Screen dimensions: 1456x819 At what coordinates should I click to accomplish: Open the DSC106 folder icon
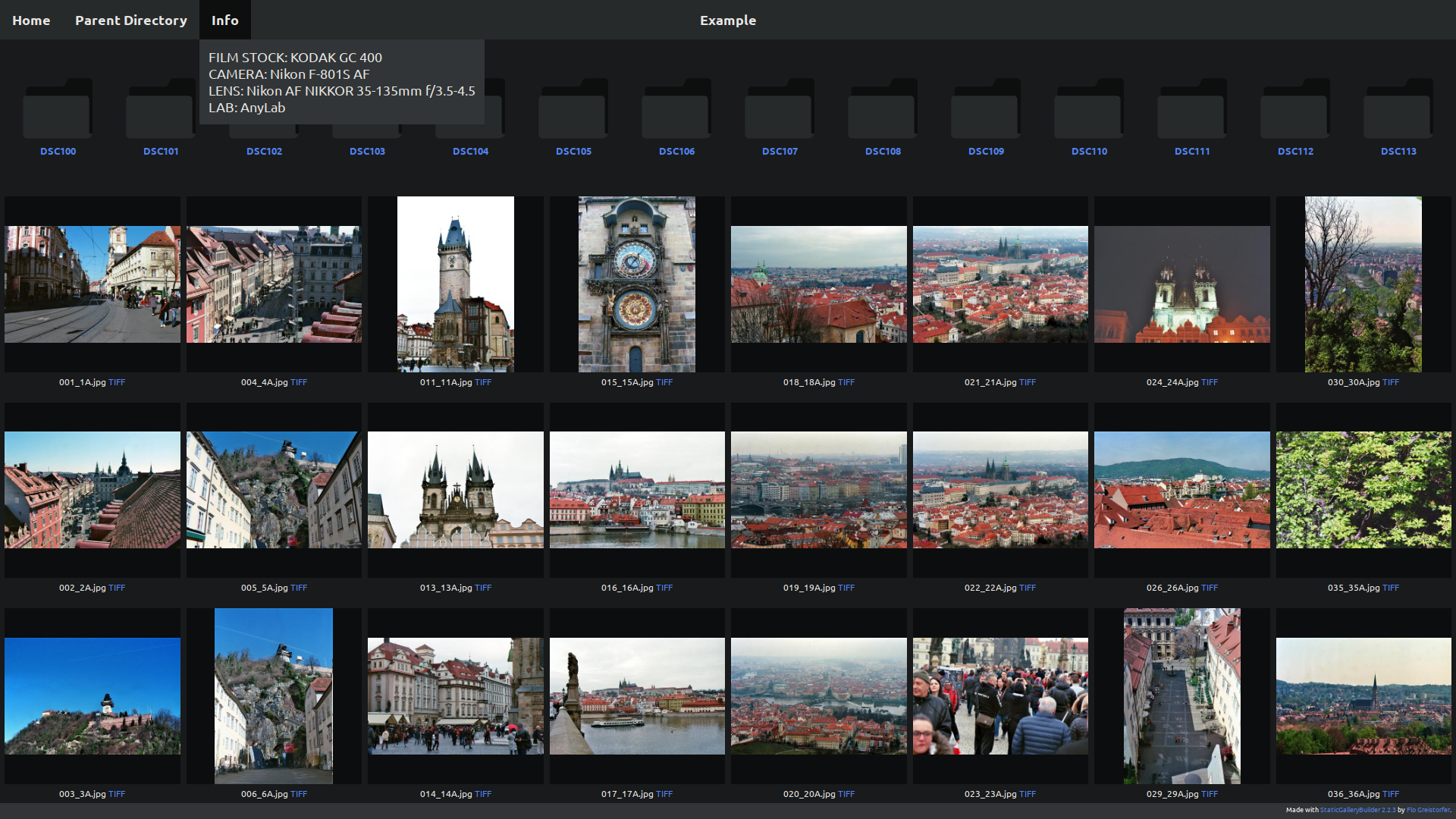[x=676, y=110]
